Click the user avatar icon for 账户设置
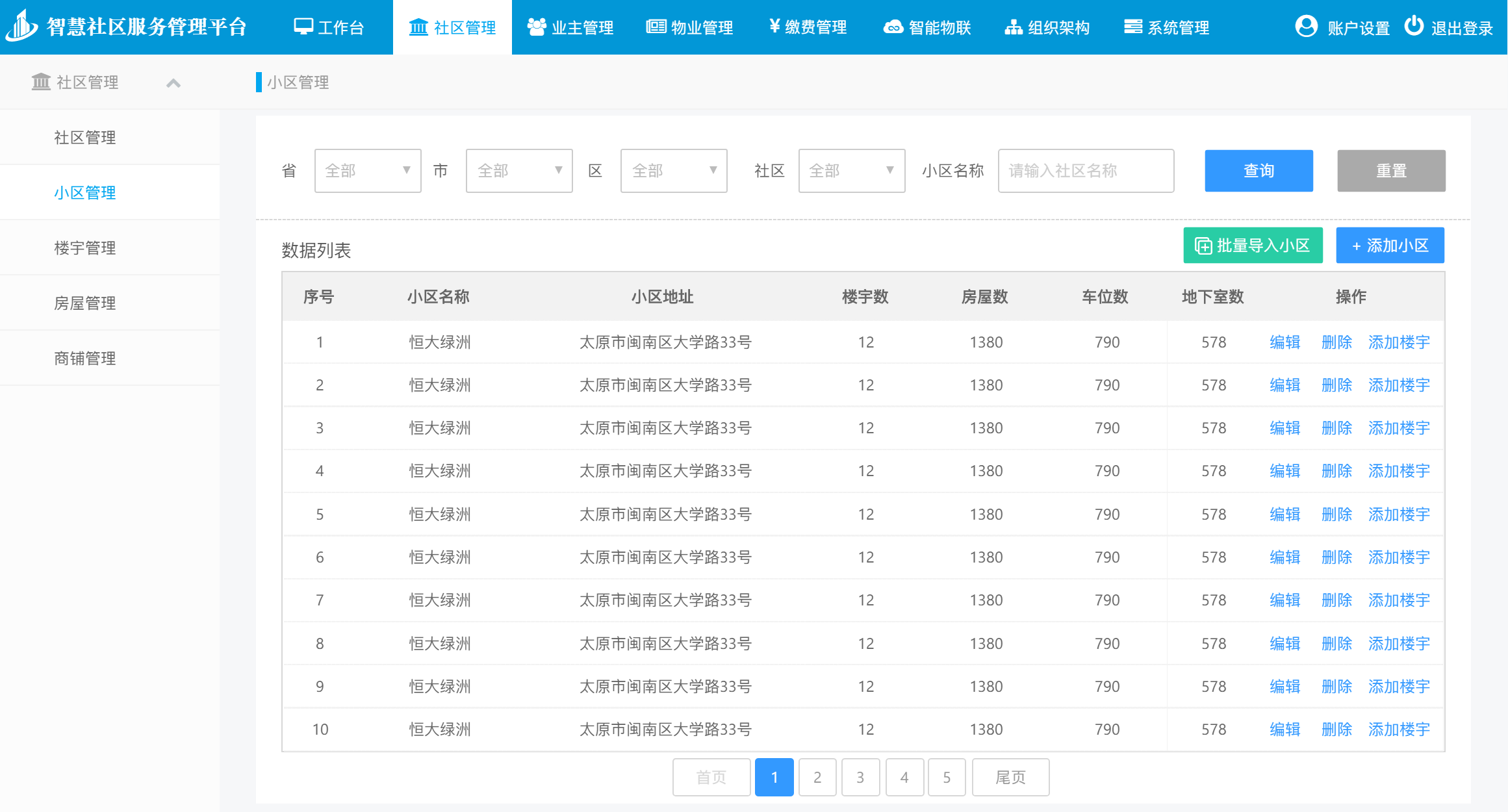 (x=1307, y=26)
